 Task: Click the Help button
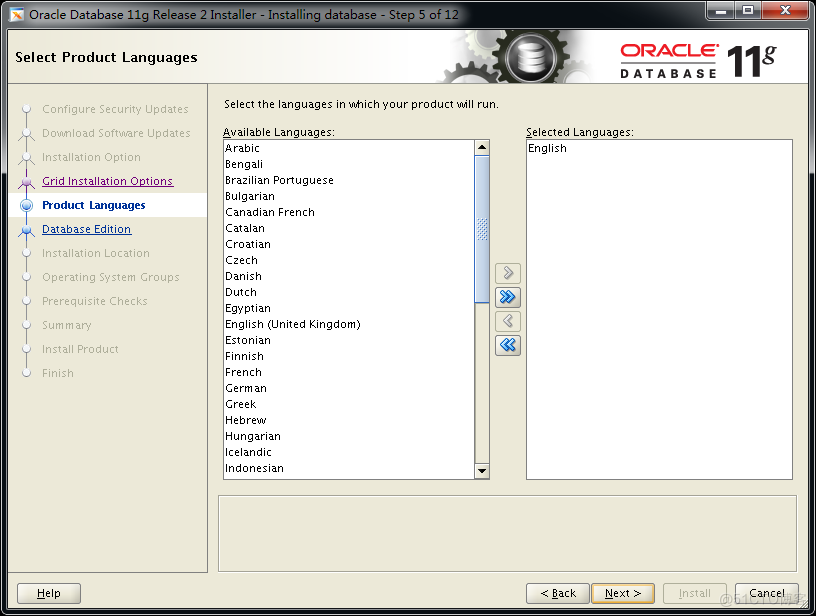tap(49, 593)
